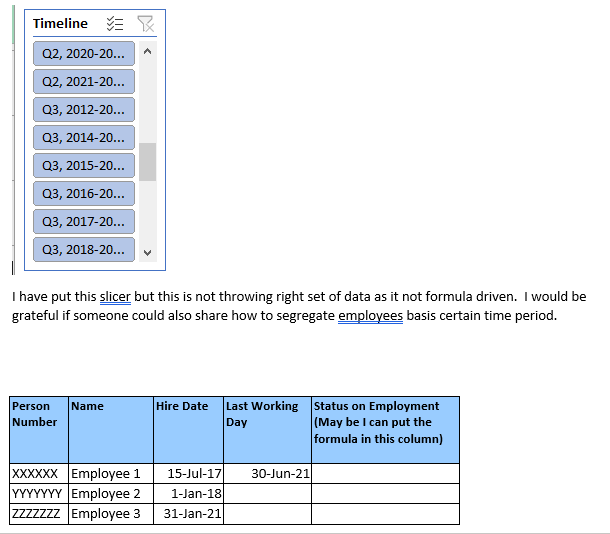The width and height of the screenshot is (610, 534).
Task: Click Employee 3's empty Last Working Day cell
Action: 268,514
